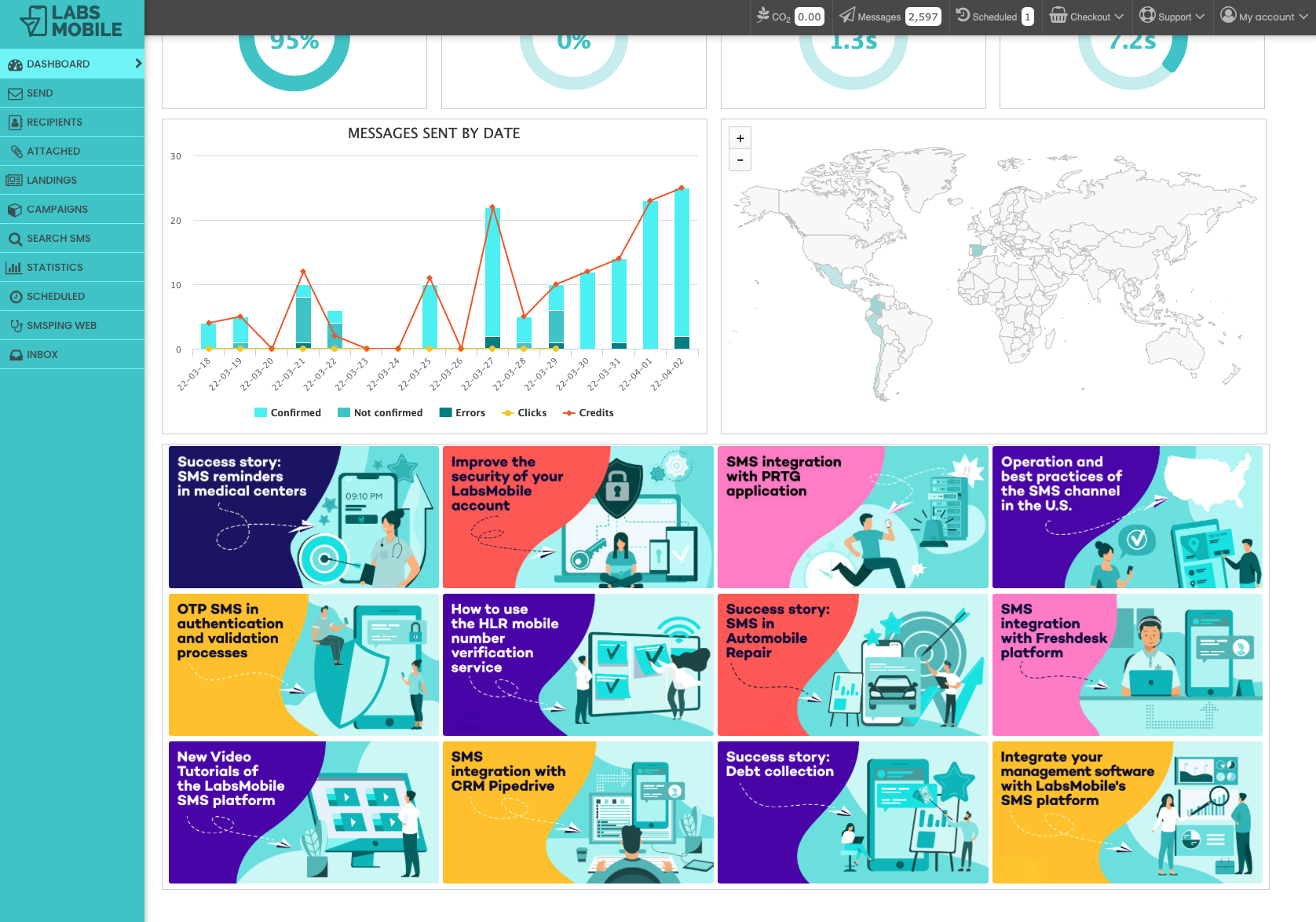Zoom out on the world map
This screenshot has width=1316, height=922.
(x=740, y=160)
